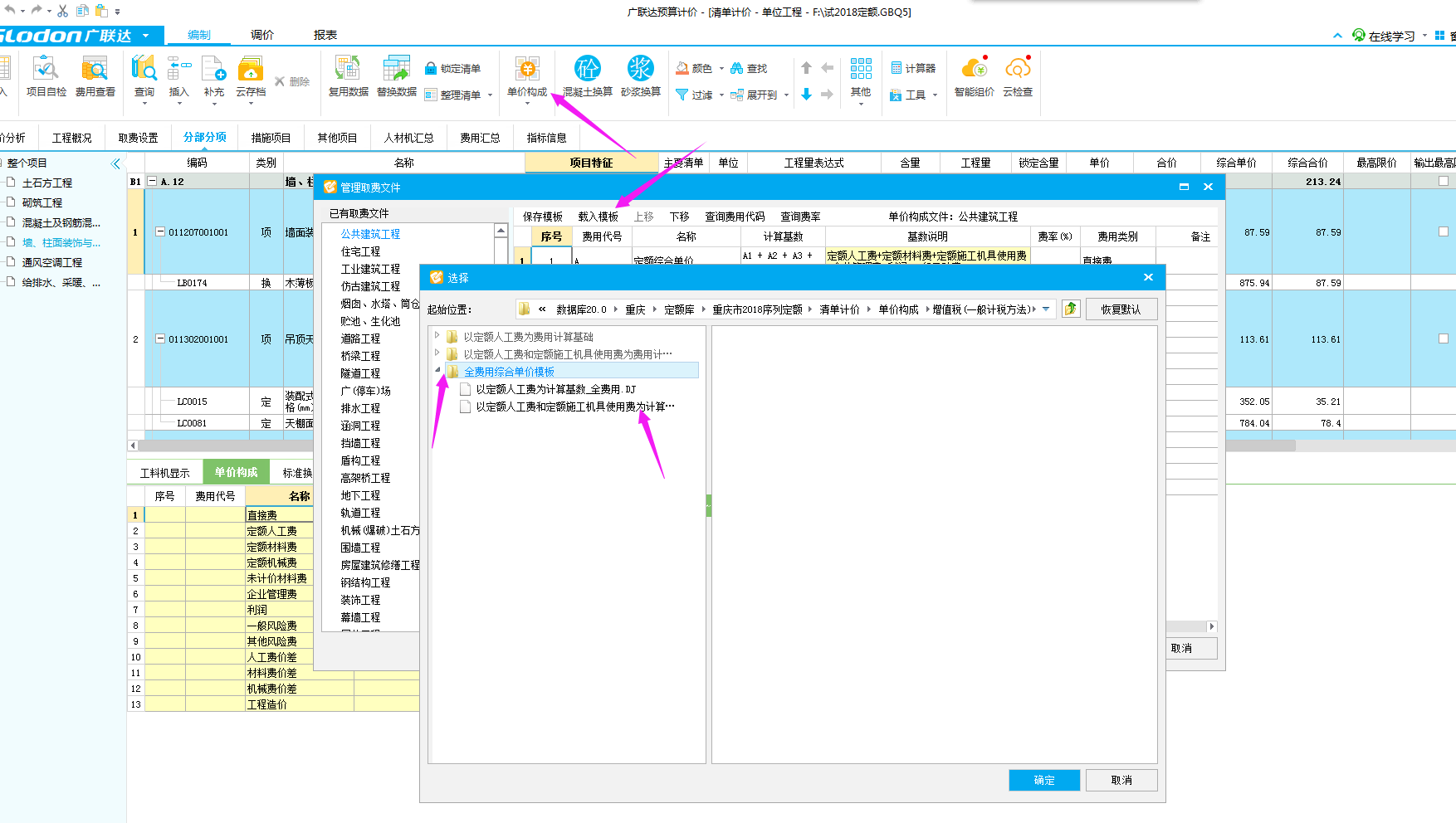Image resolution: width=1456 pixels, height=823 pixels.
Task: Click the go-up folder icon in 选择 dialog
Action: (x=1071, y=309)
